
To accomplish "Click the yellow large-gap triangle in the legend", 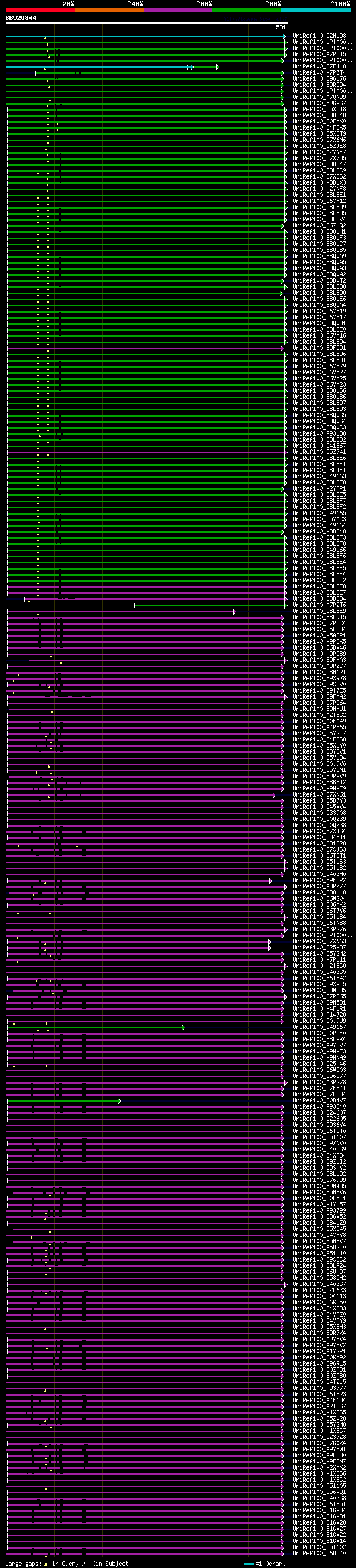I will 46,1564.
